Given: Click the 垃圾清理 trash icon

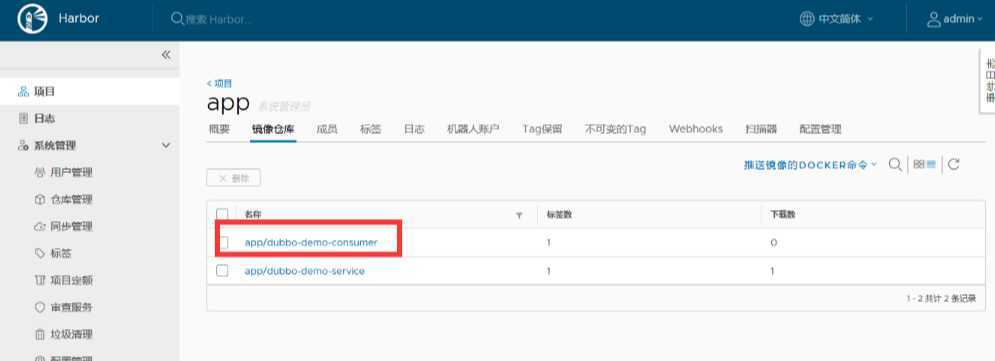Looking at the screenshot, I should [x=39, y=334].
